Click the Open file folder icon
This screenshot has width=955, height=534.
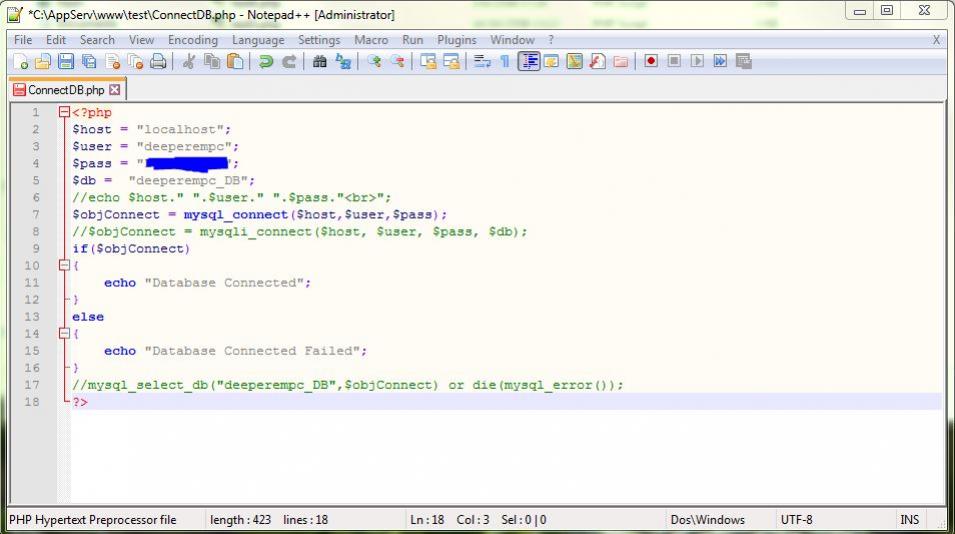click(x=43, y=61)
